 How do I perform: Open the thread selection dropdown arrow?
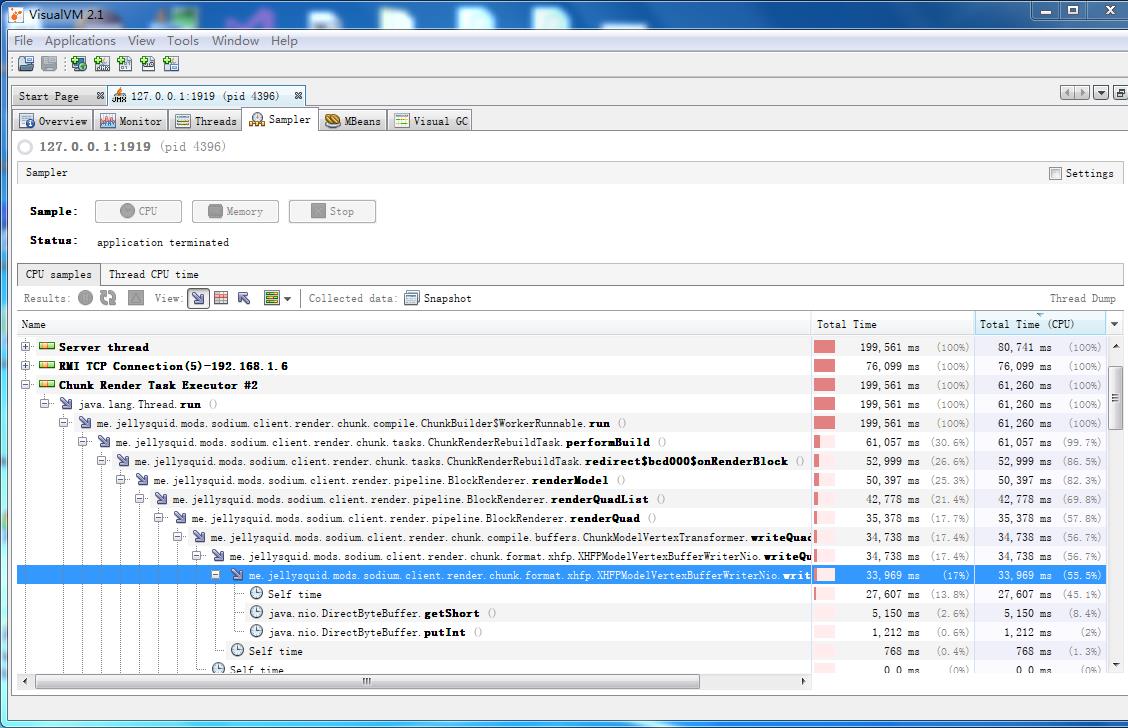pos(289,298)
